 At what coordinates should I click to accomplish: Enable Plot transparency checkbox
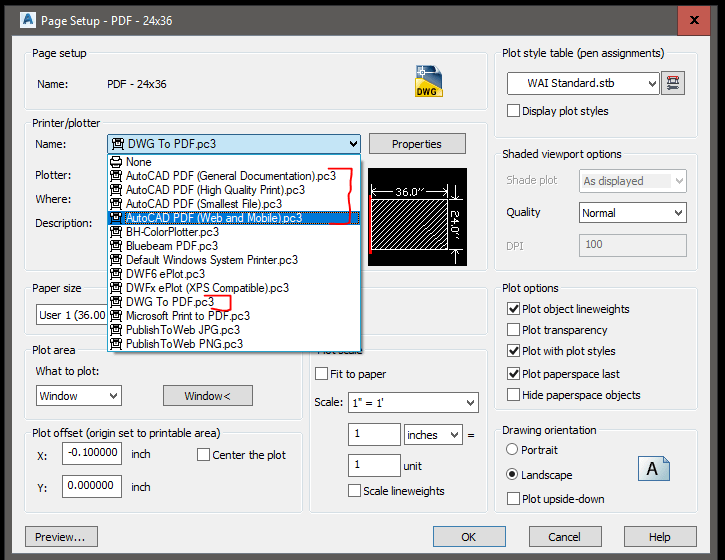(513, 330)
